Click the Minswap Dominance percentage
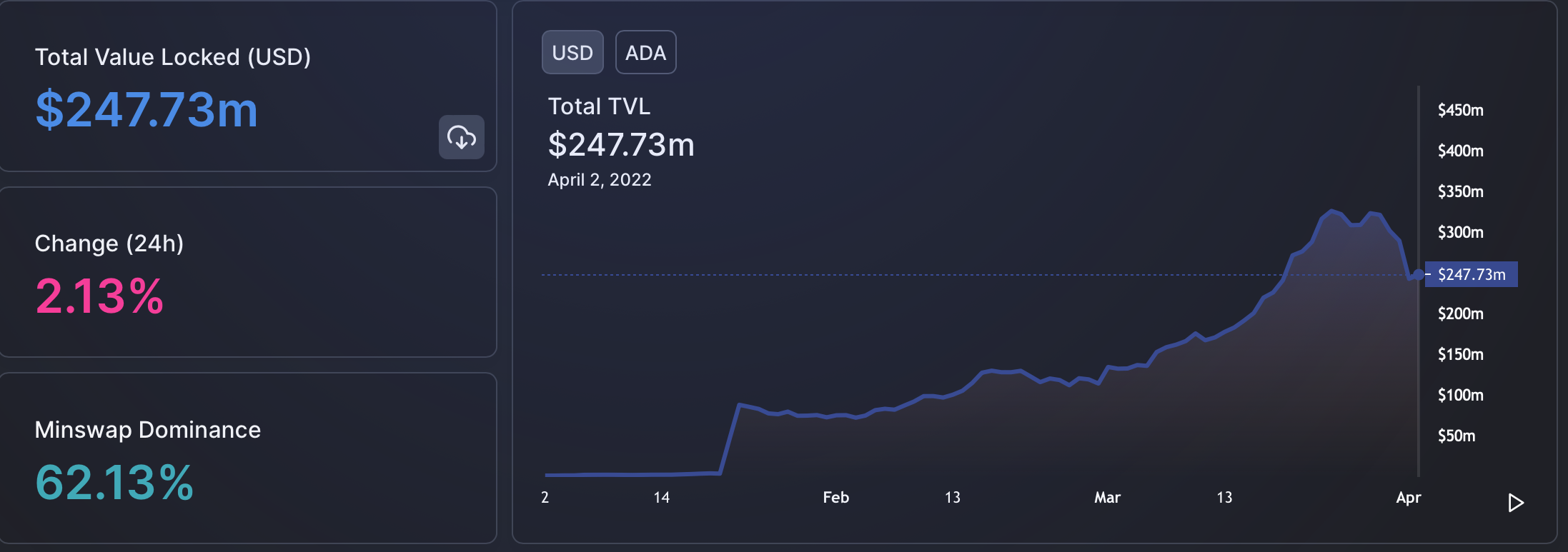1568x552 pixels. click(114, 483)
